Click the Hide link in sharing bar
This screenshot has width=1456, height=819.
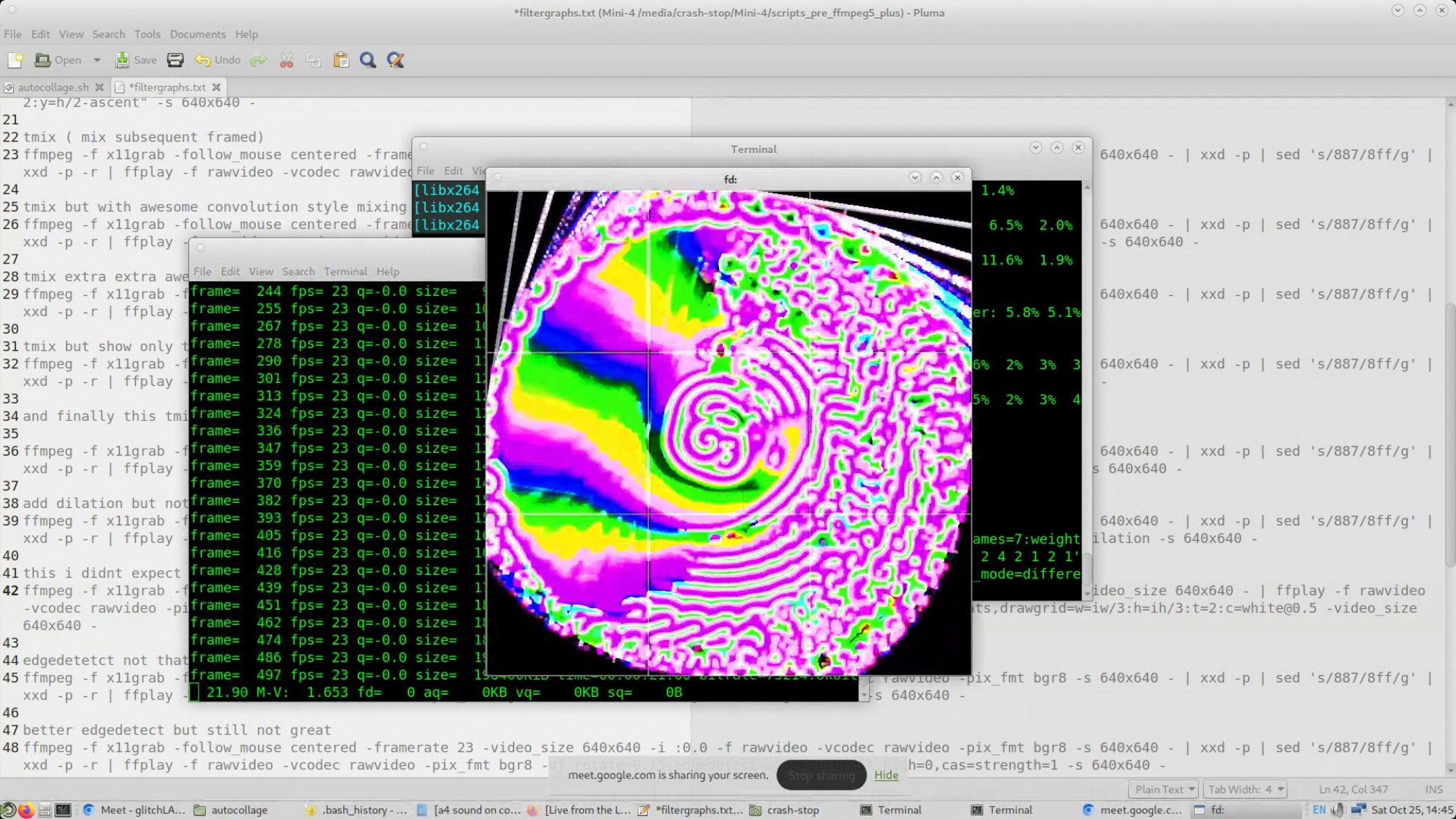[886, 775]
